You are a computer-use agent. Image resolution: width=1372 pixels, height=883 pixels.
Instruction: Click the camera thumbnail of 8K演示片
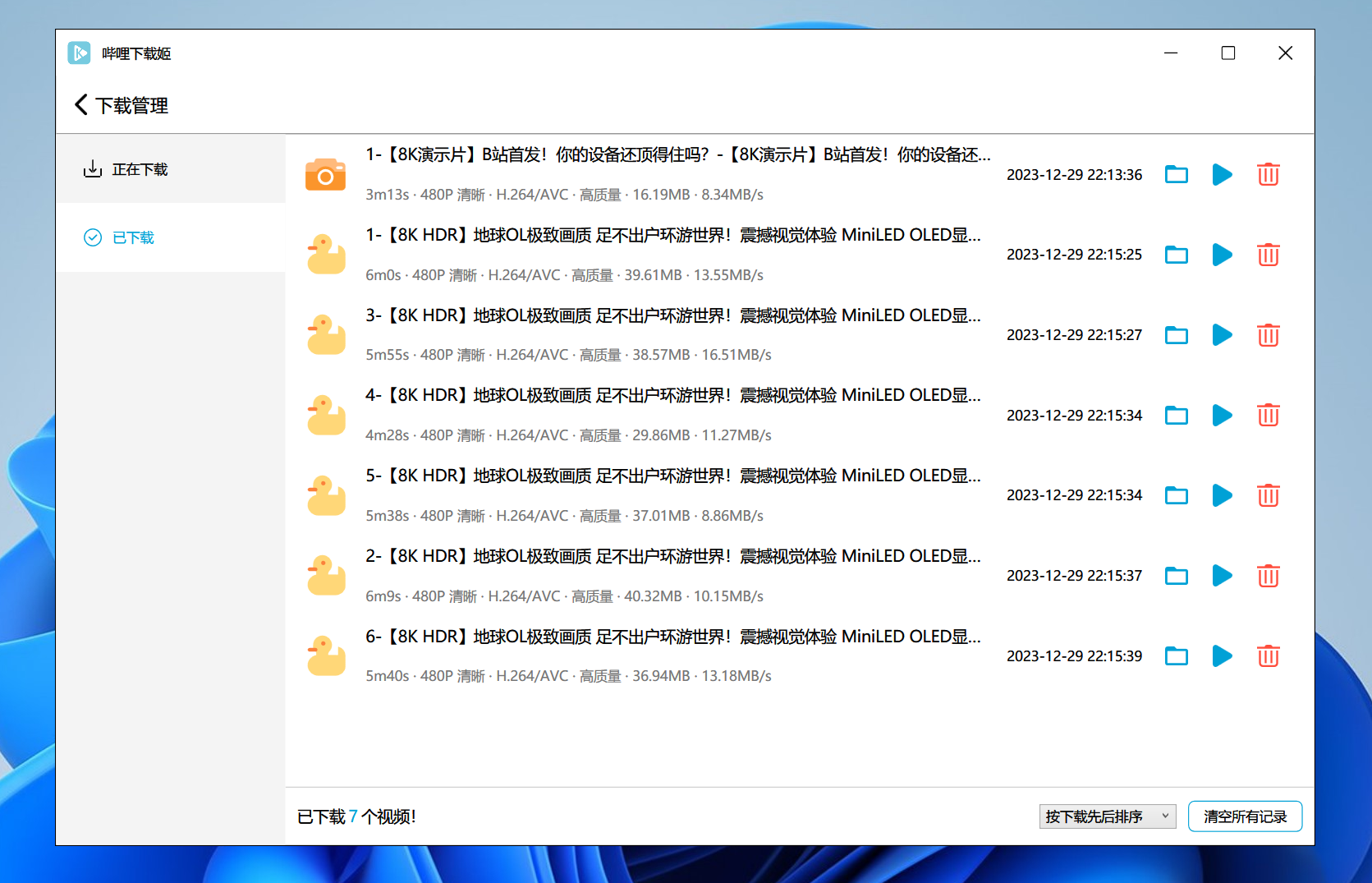pos(325,174)
